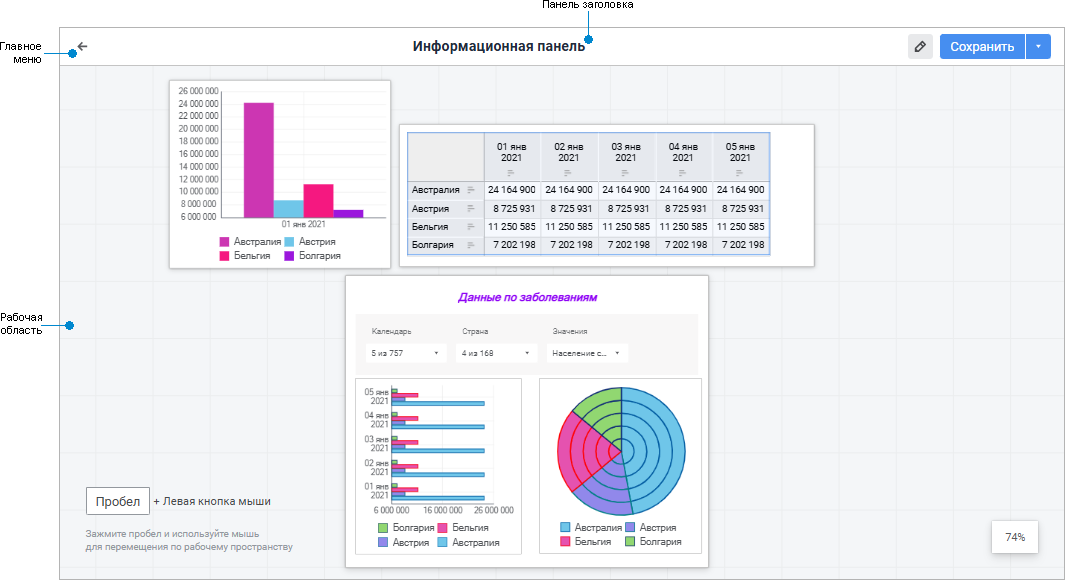Click sort icon under 02 янв 2021 column
This screenshot has width=1065, height=580.
point(568,173)
